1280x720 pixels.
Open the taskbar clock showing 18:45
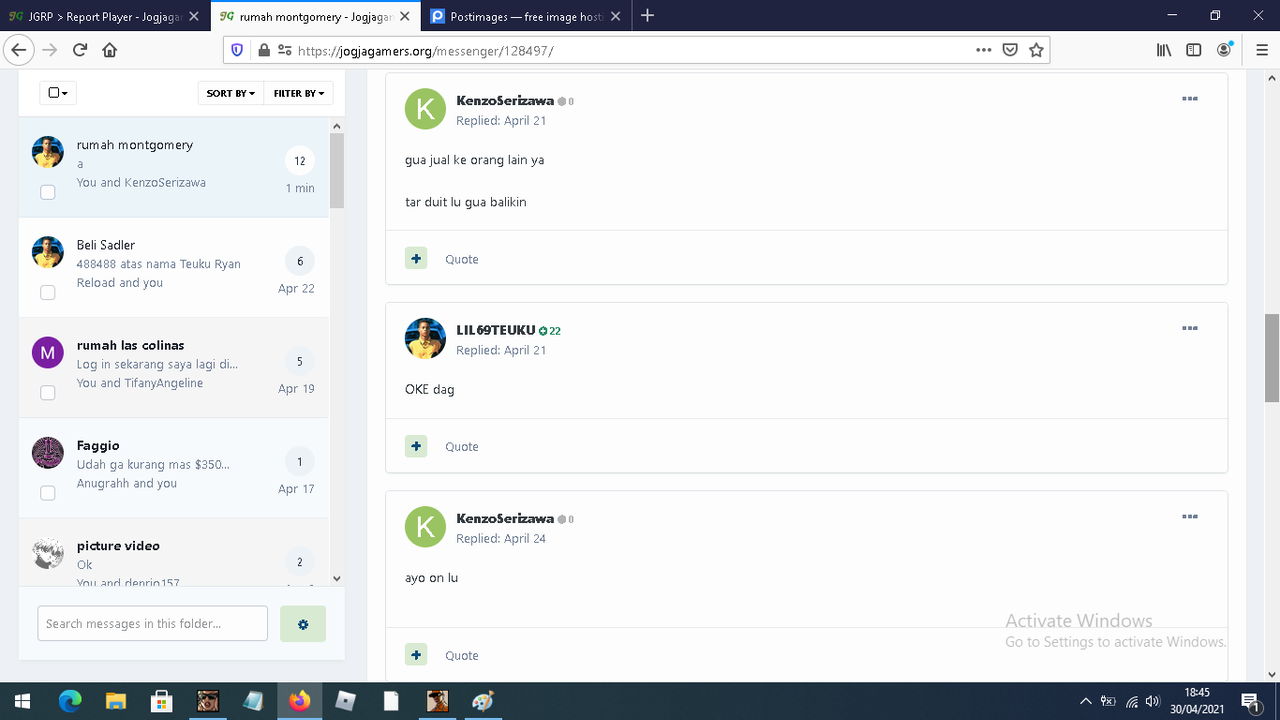click(1197, 701)
